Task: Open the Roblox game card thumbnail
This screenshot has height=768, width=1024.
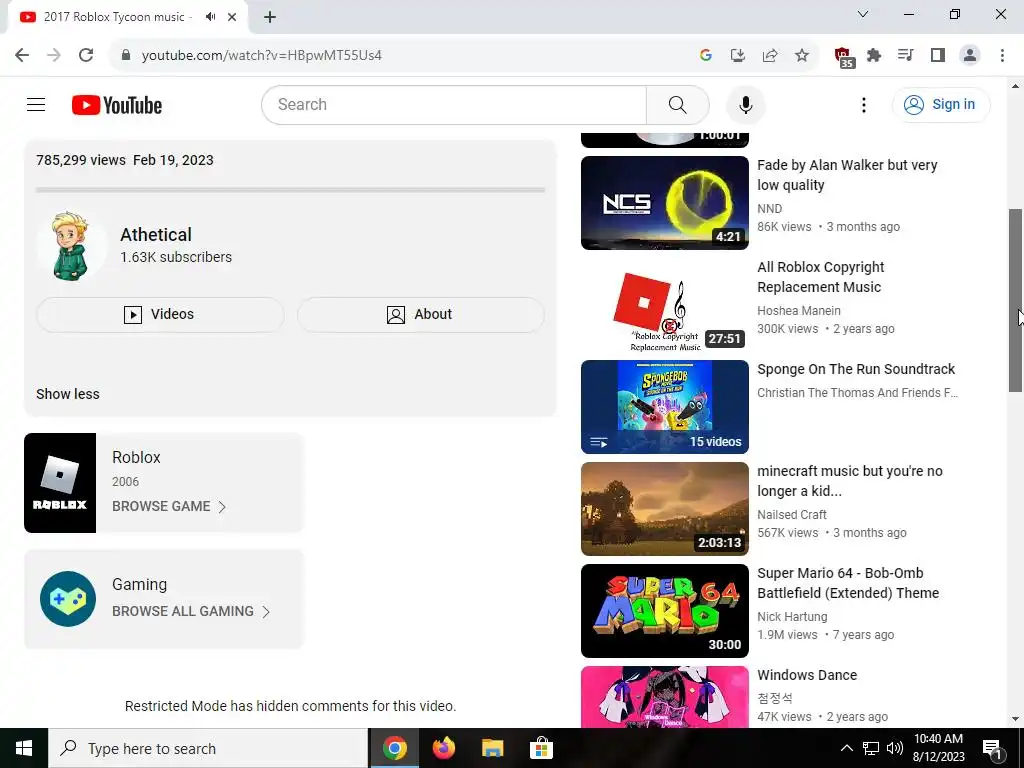Action: 60,483
